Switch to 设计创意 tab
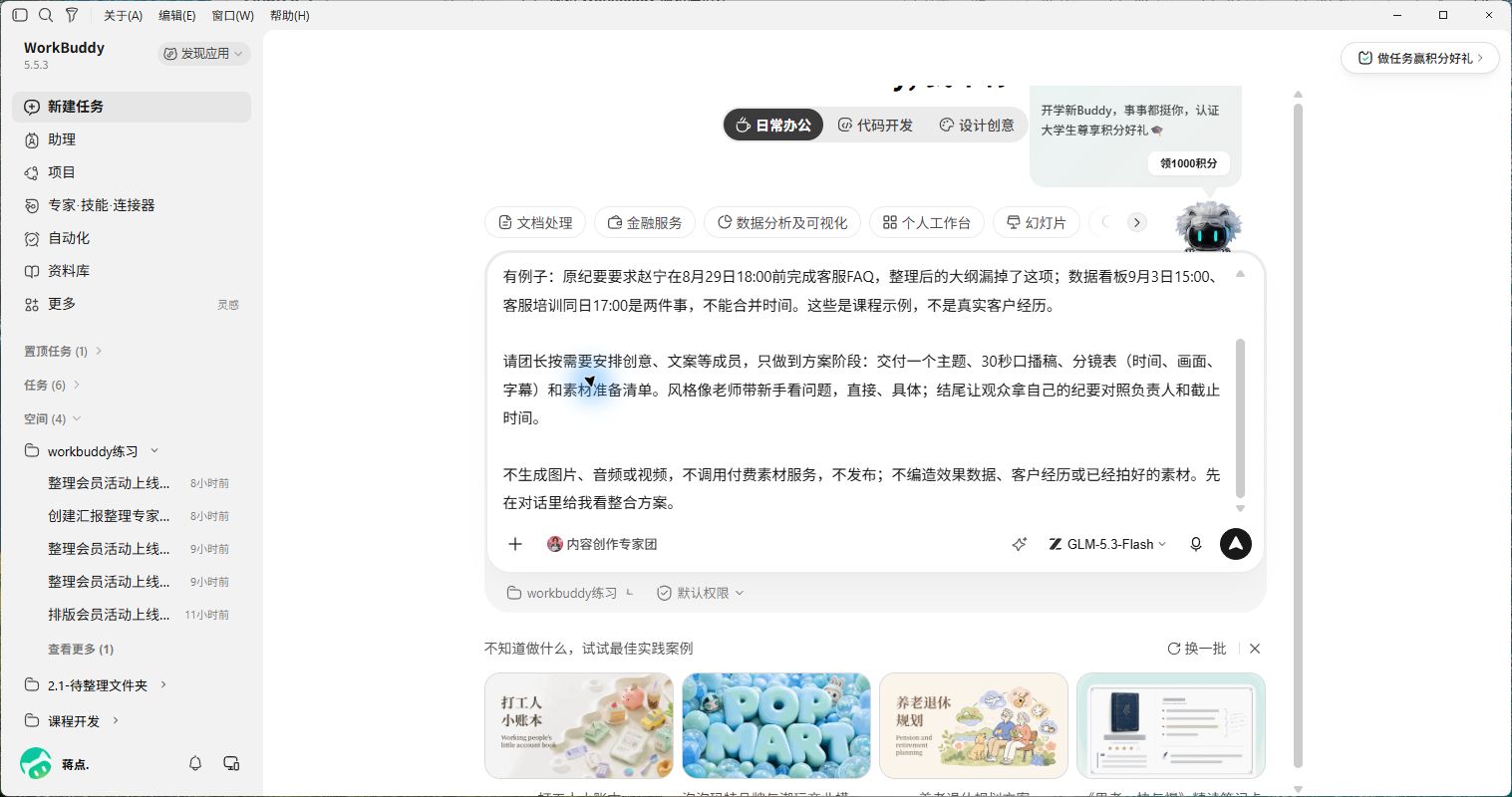The image size is (1512, 797). point(977,126)
